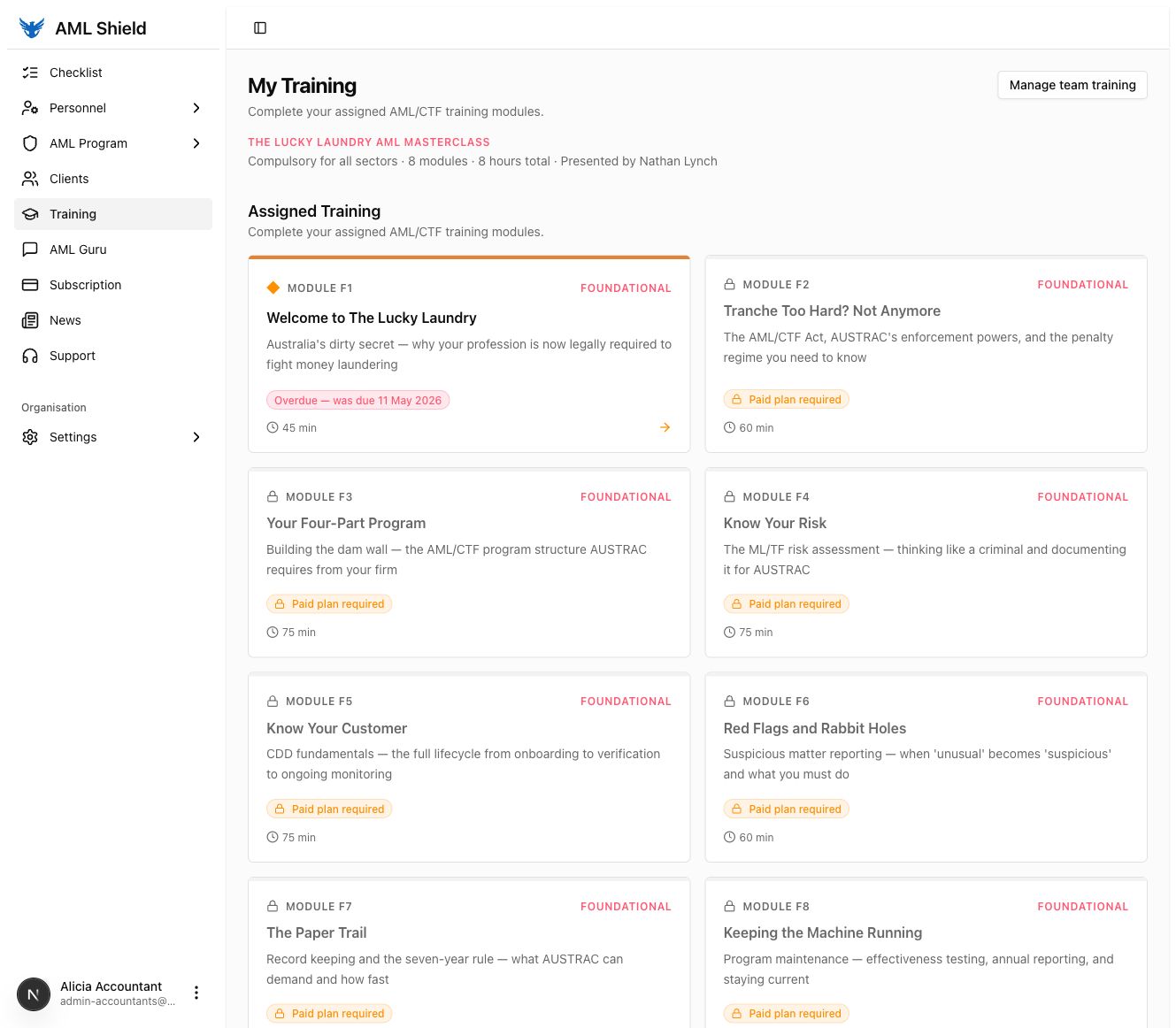Click the AML Program shield icon
1176x1028 pixels.
tap(30, 143)
